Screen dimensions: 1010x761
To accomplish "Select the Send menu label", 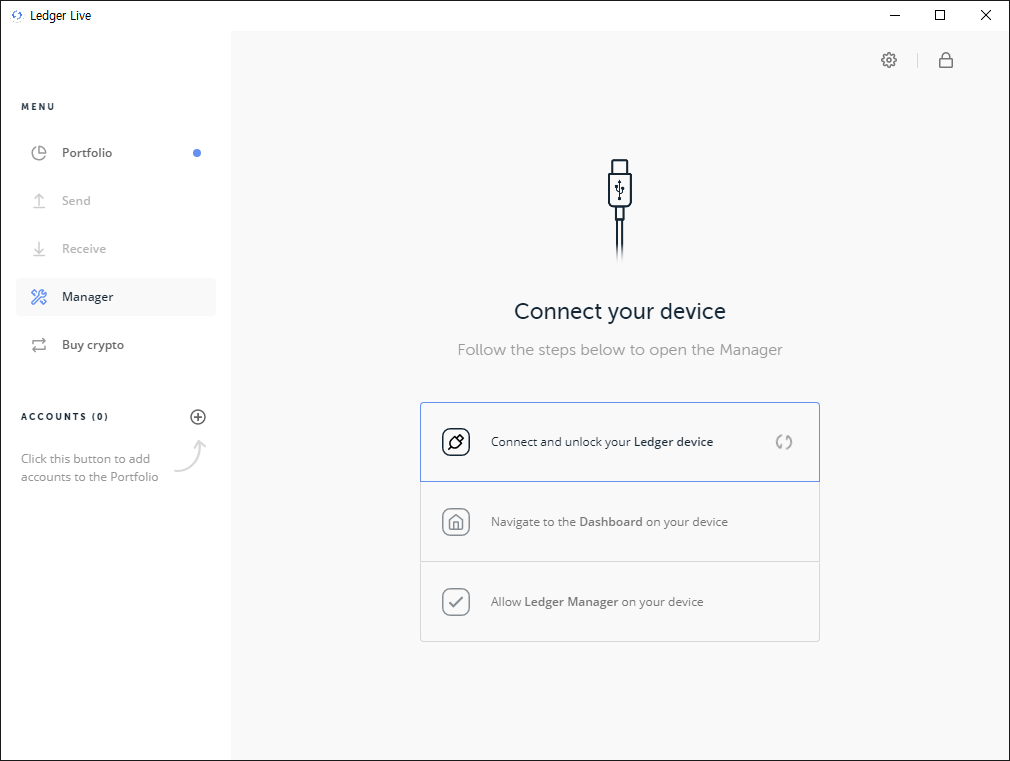I will 76,201.
